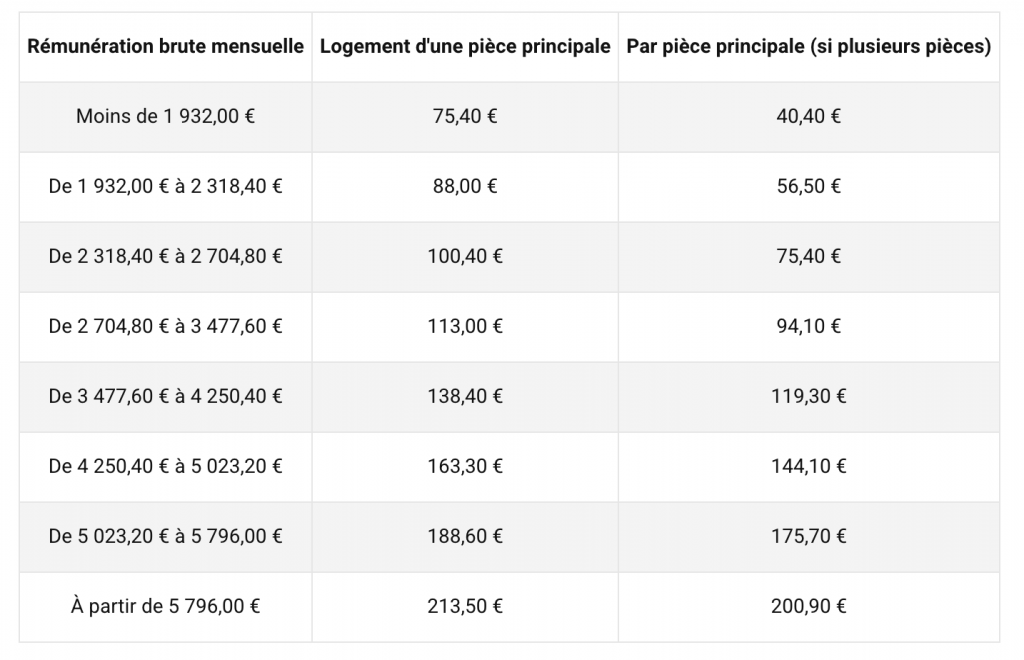Click the 94,10 € cell
This screenshot has height=660, width=1024.
tap(808, 326)
